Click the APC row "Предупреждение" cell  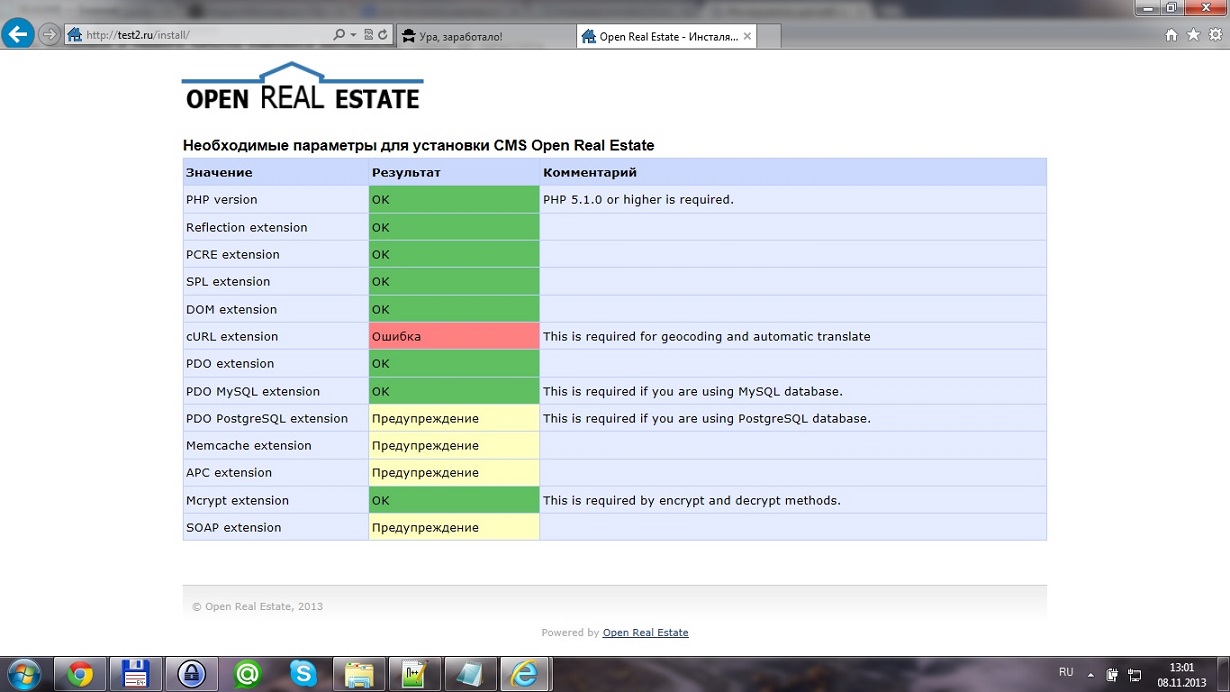(454, 472)
